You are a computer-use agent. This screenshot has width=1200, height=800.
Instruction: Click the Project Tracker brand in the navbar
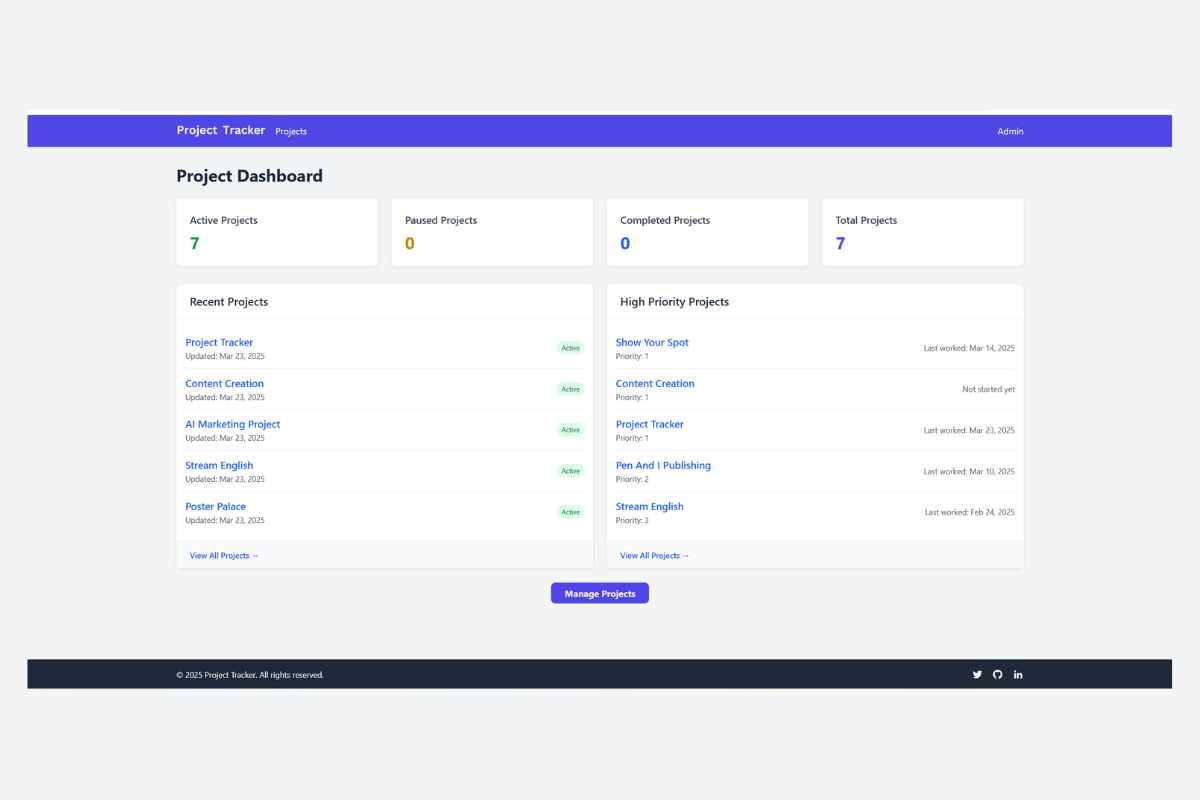[x=220, y=130]
